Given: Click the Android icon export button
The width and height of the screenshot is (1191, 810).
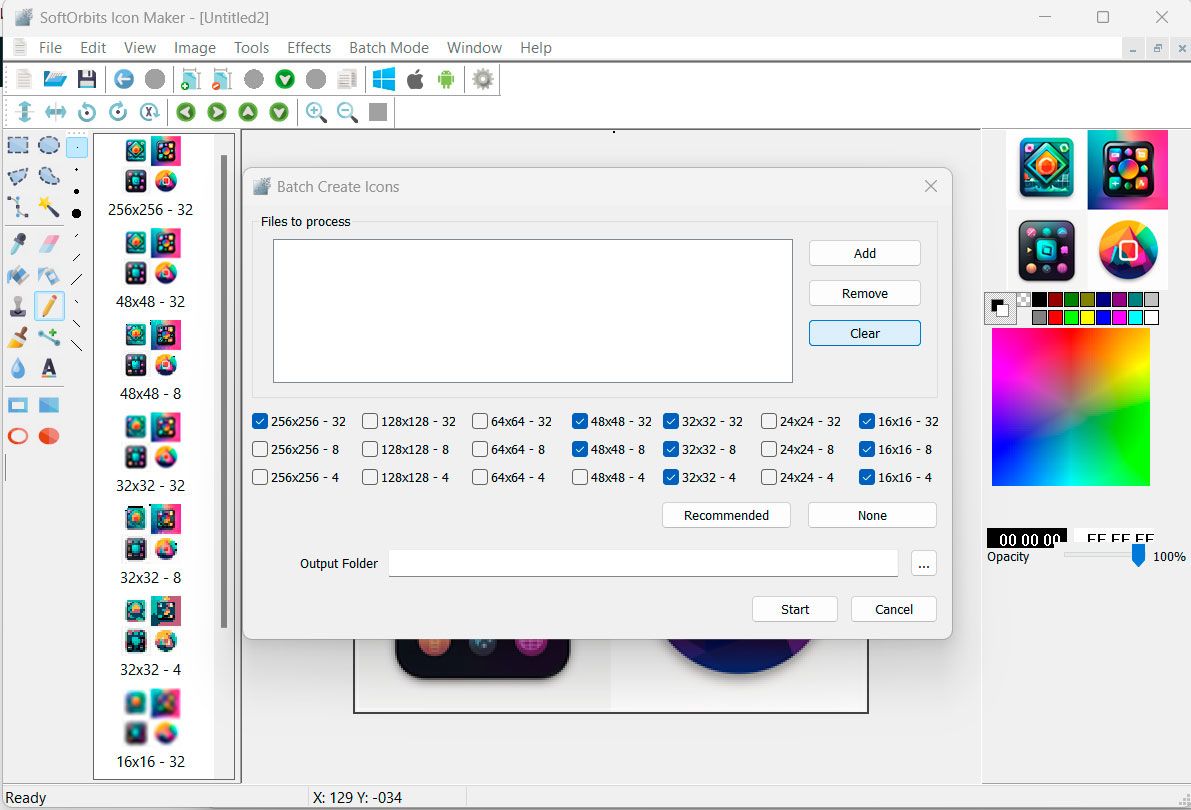Looking at the screenshot, I should (445, 79).
